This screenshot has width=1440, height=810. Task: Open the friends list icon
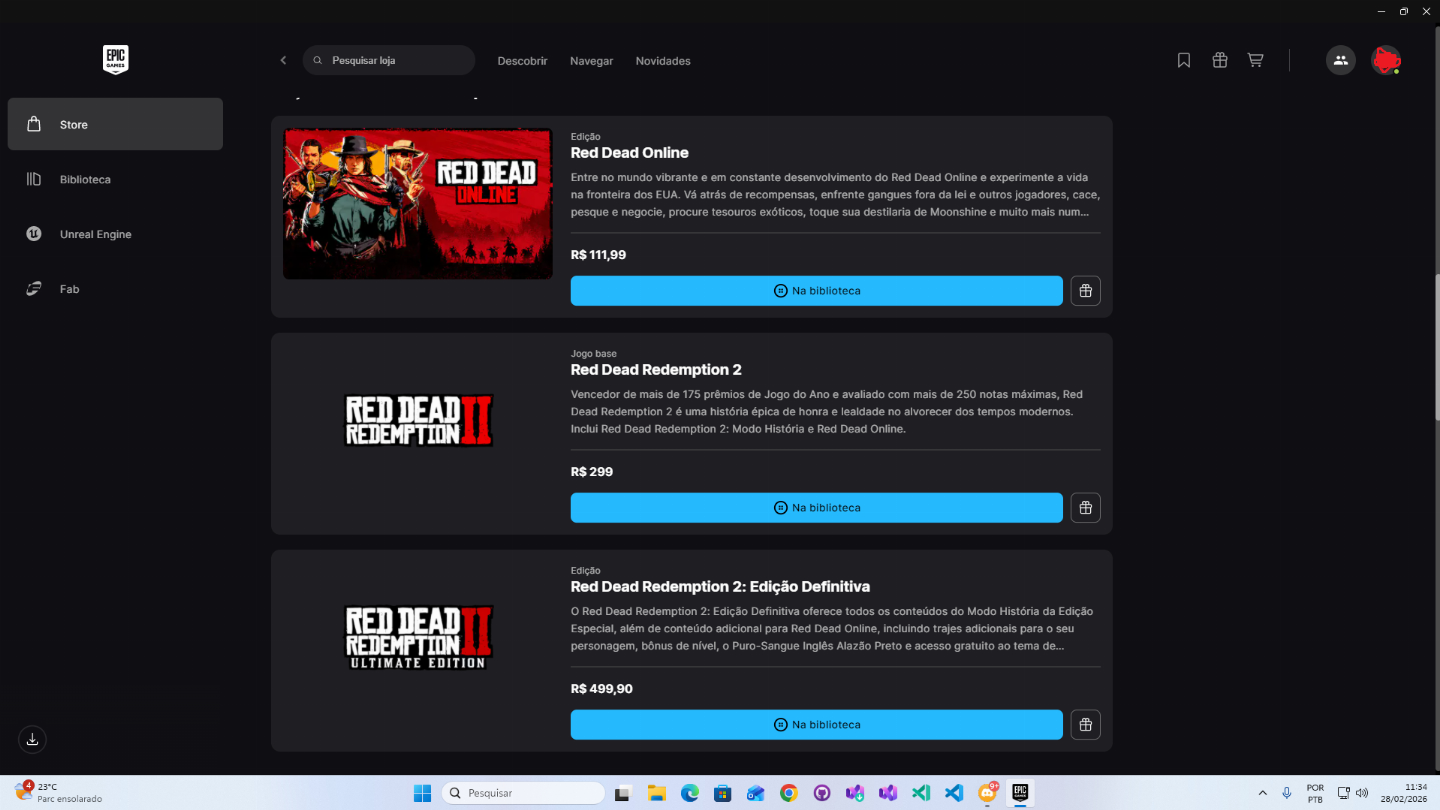[x=1341, y=60]
